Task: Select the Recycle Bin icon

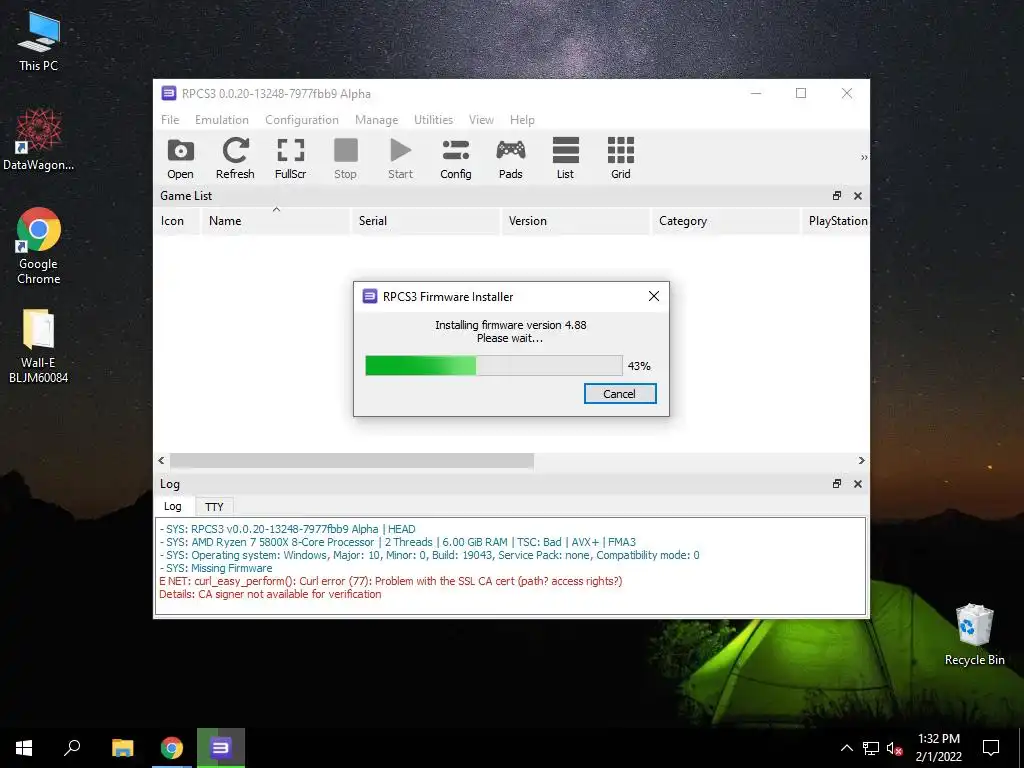Action: pyautogui.click(x=974, y=635)
